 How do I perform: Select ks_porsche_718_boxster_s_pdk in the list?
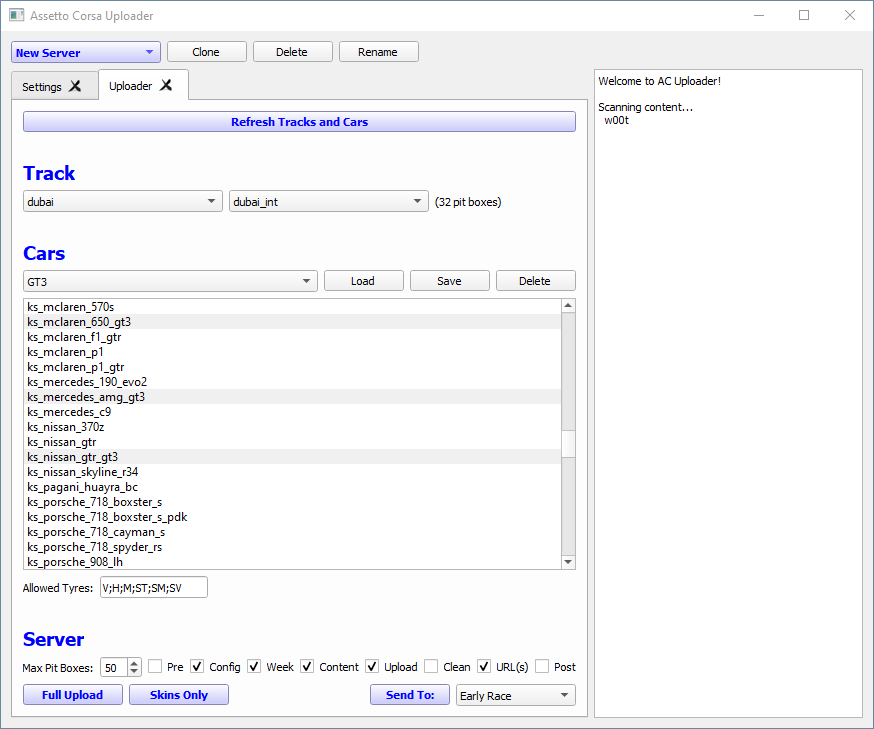click(x=293, y=517)
